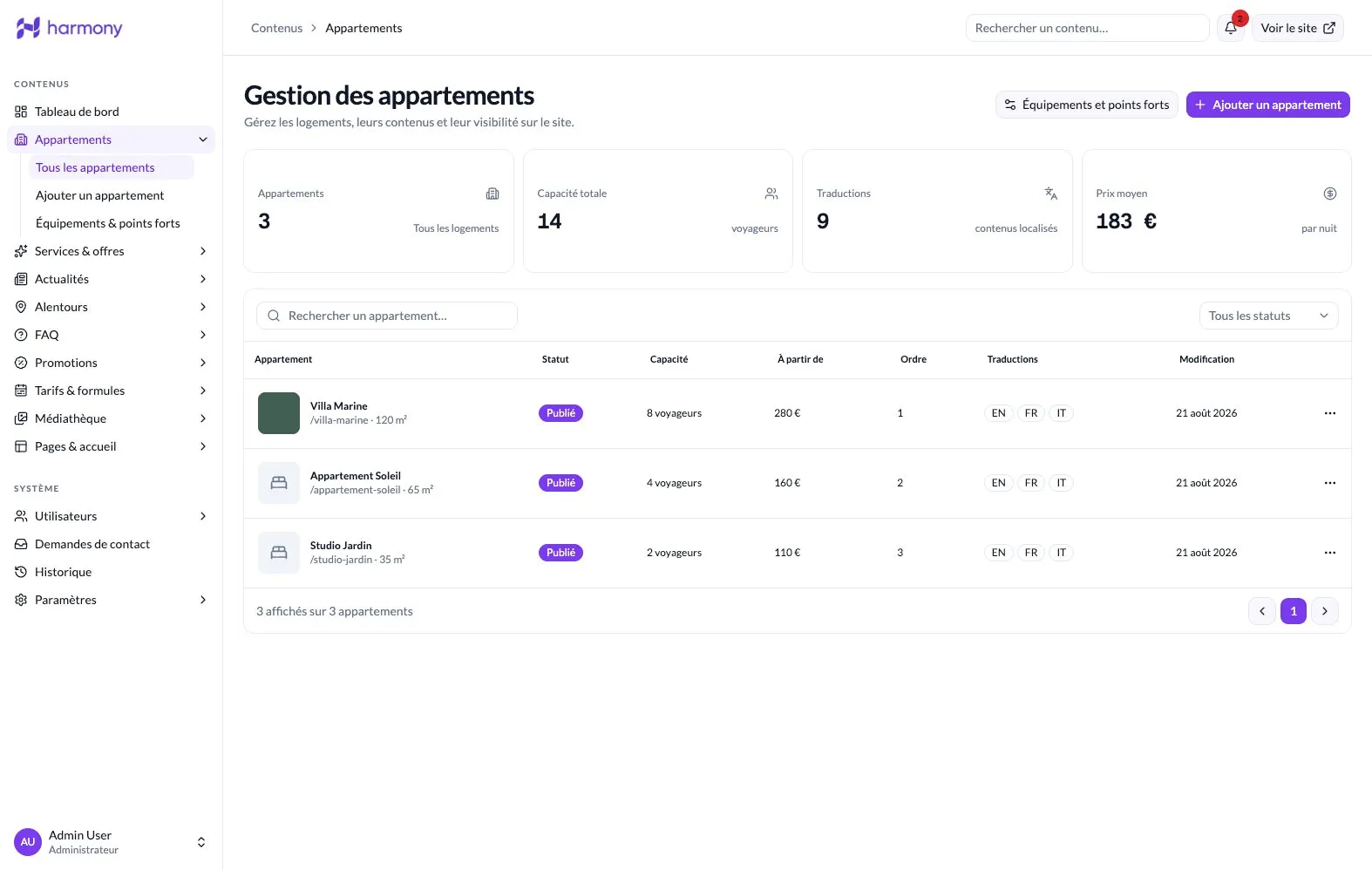Sort by the Ordre column header
This screenshot has width=1372, height=870.
914,359
